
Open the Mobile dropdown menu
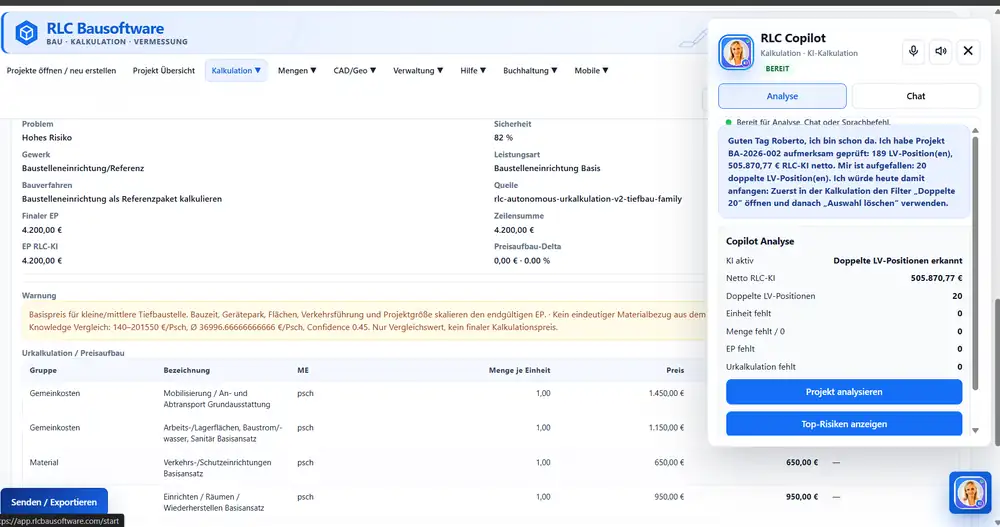[x=591, y=71]
